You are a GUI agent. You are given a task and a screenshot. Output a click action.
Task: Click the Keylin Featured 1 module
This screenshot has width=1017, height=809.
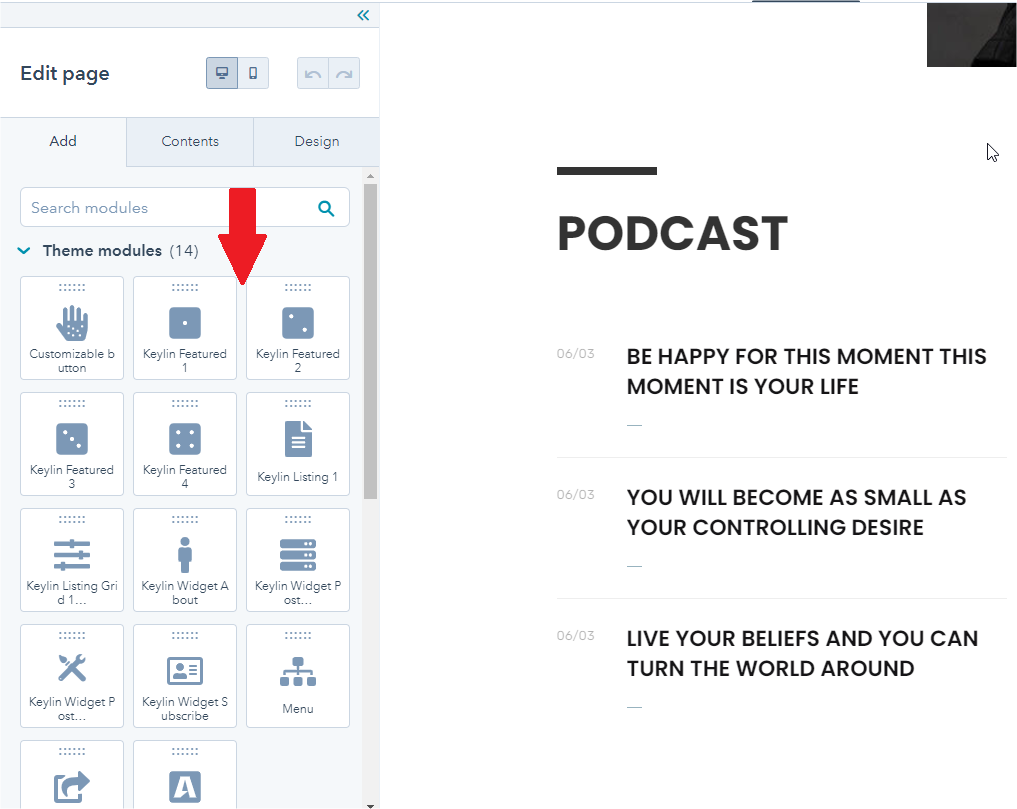[x=185, y=328]
